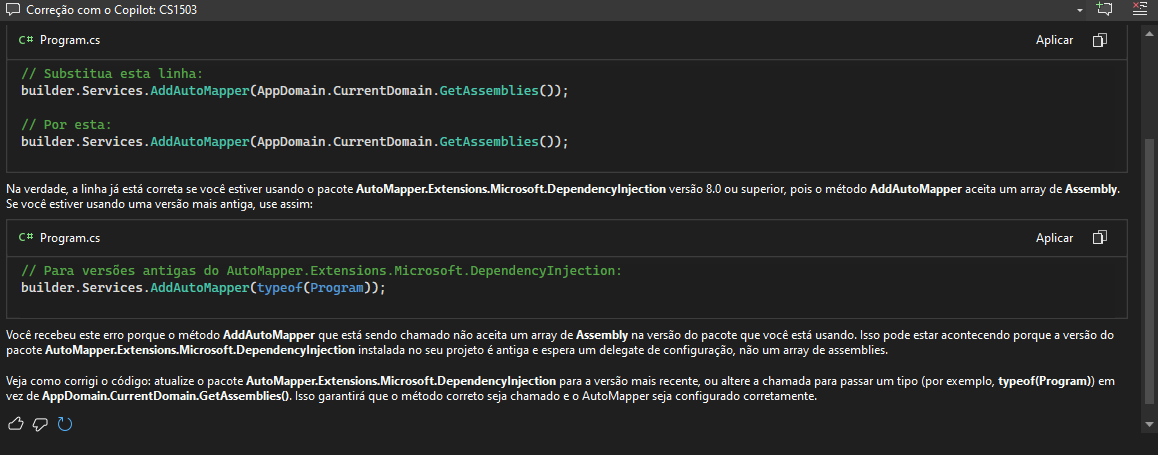The height and width of the screenshot is (455, 1158).
Task: Copy the typeof(Program) code block
Action: pyautogui.click(x=1100, y=238)
